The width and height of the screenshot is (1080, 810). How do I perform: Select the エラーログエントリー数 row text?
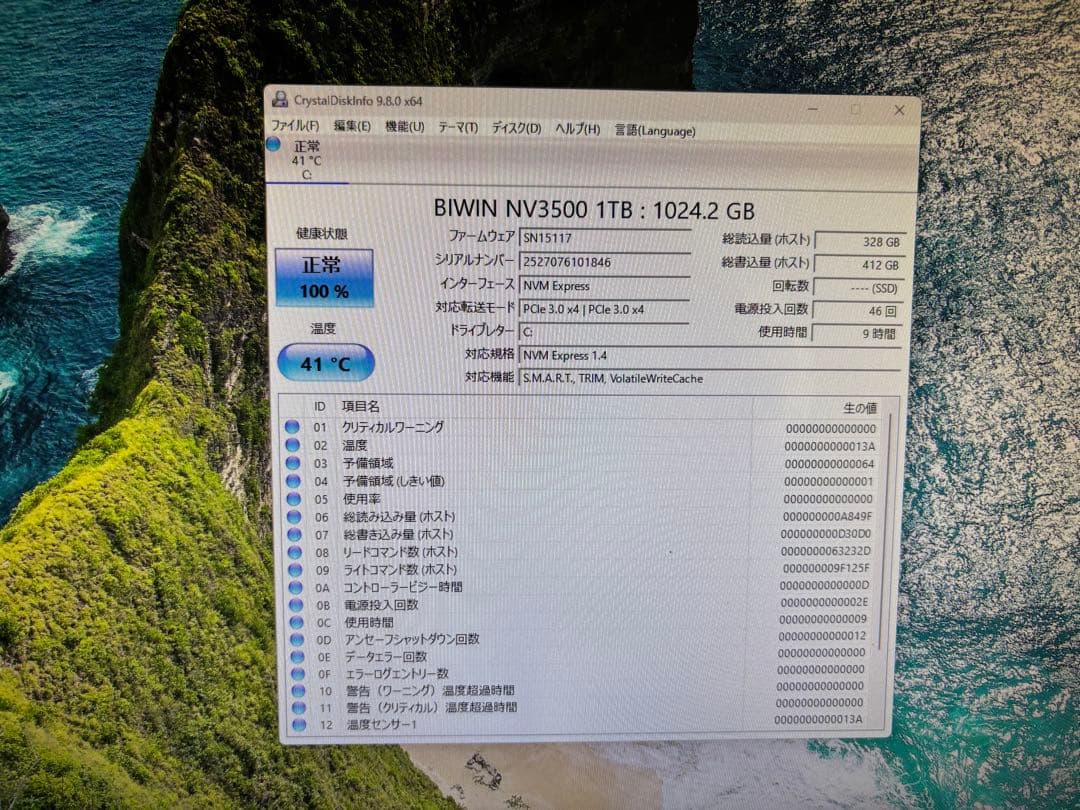(397, 674)
